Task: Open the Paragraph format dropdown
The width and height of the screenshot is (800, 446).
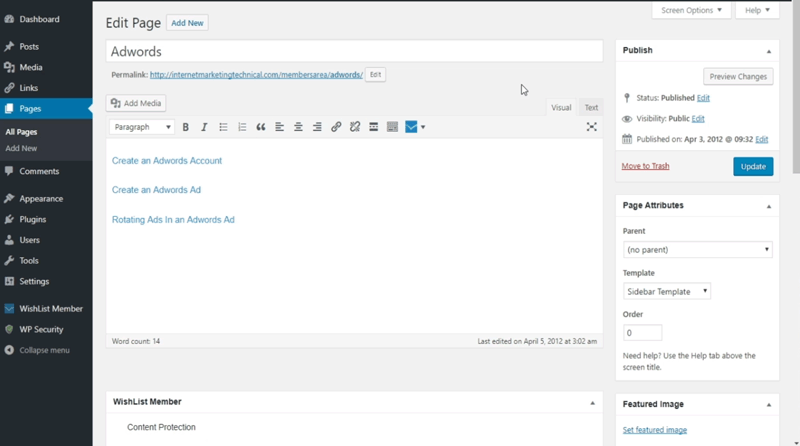Action: [x=142, y=127]
